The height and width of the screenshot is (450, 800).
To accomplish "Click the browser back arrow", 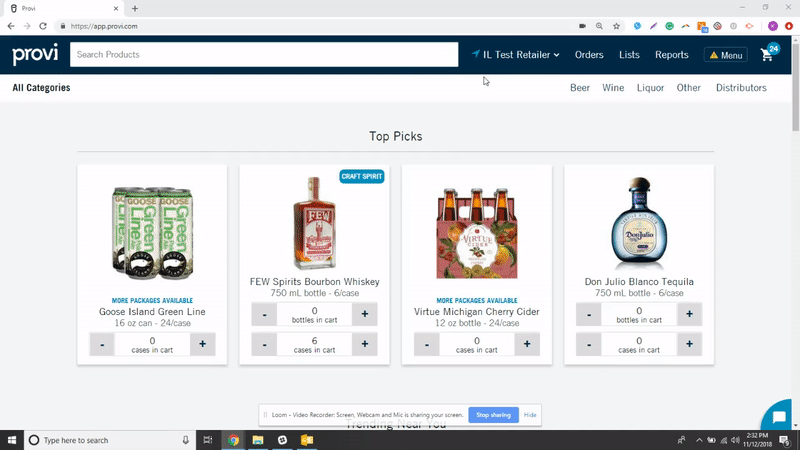I will [11, 26].
